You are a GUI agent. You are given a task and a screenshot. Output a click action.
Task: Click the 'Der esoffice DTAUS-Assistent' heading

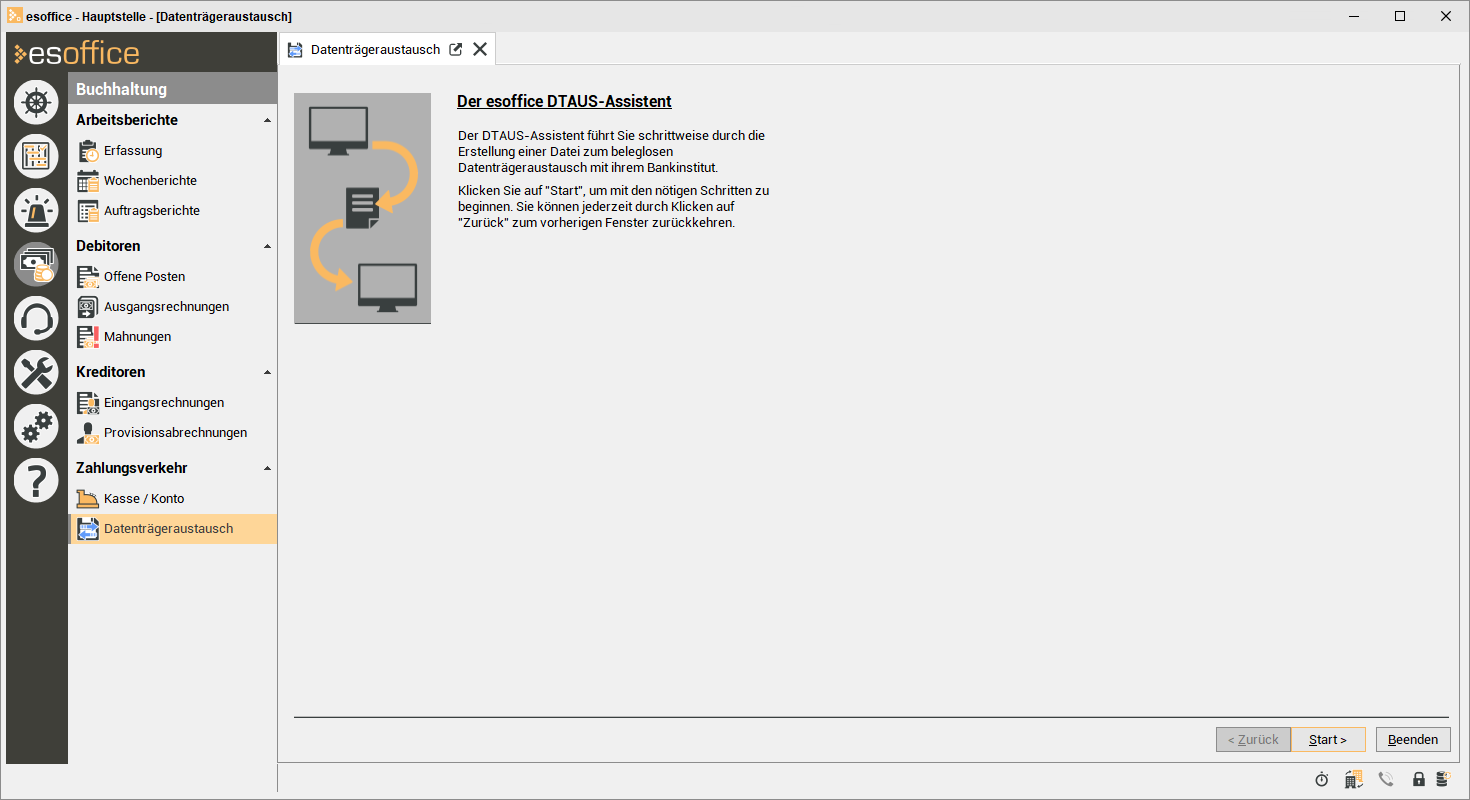click(x=564, y=102)
